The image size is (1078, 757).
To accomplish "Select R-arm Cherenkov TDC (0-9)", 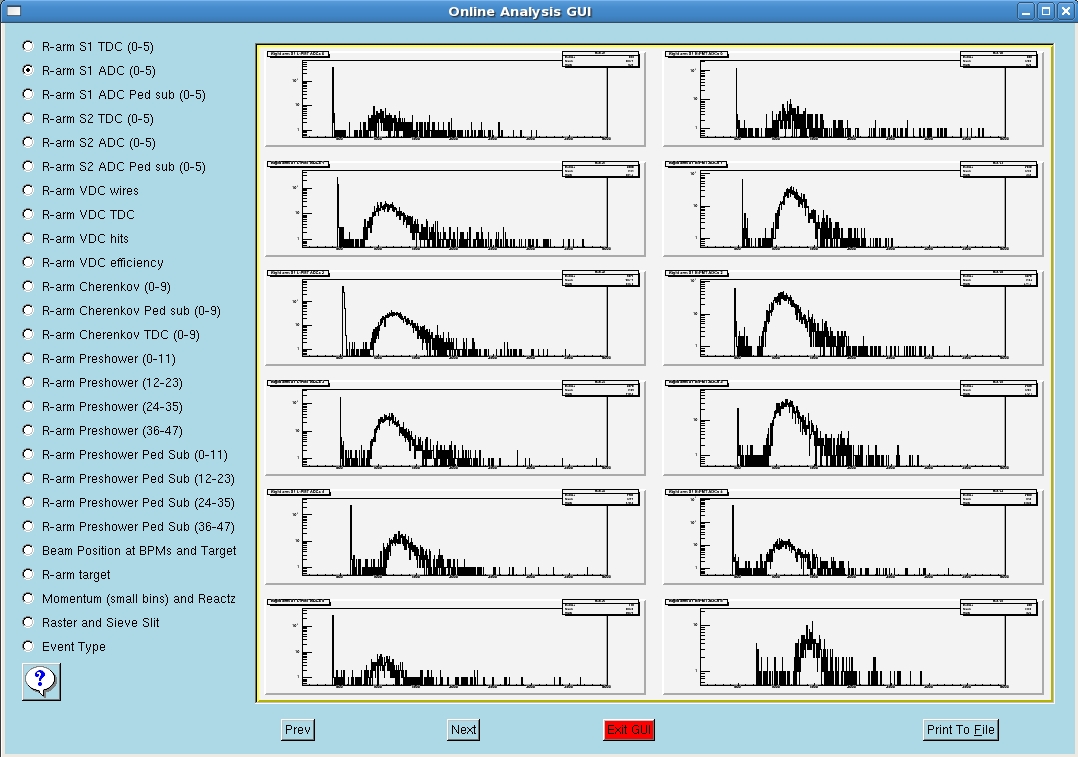I will (111, 335).
